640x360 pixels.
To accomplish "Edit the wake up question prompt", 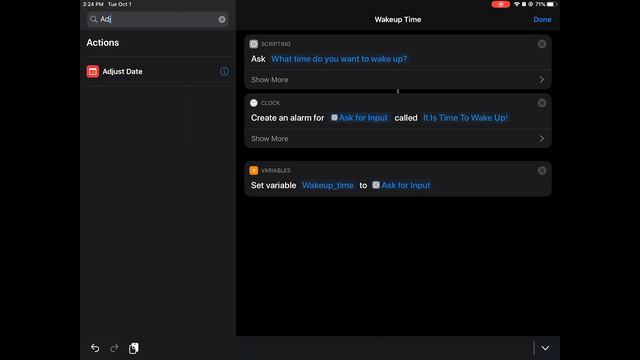I will click(x=339, y=59).
